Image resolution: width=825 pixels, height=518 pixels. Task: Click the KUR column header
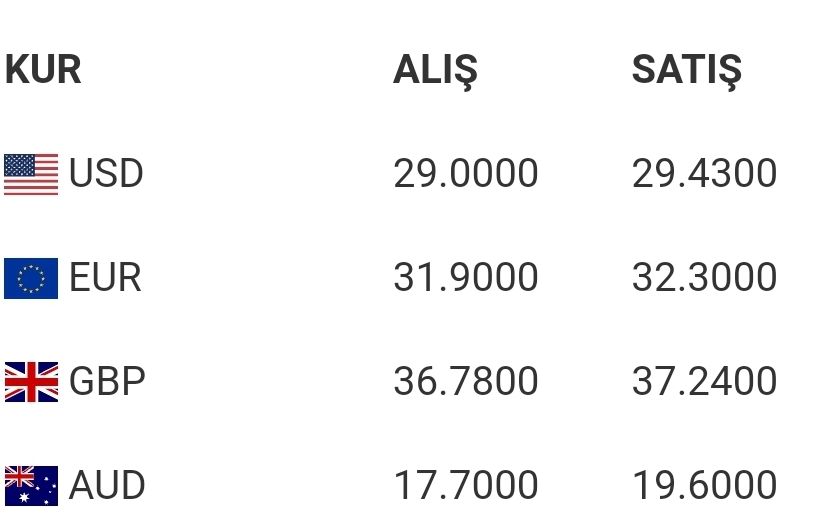point(43,70)
